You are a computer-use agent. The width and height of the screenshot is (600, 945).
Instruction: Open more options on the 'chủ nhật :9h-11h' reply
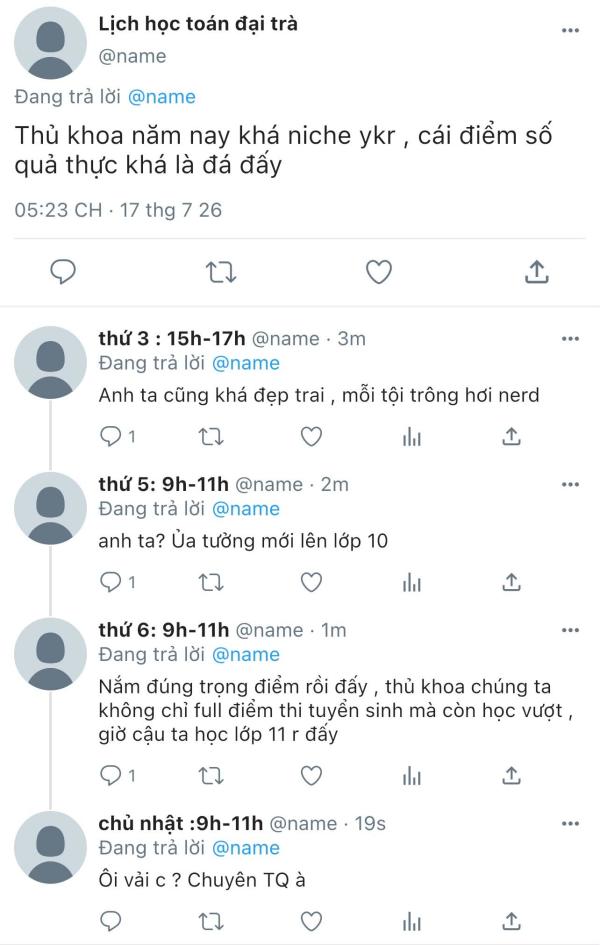click(570, 823)
